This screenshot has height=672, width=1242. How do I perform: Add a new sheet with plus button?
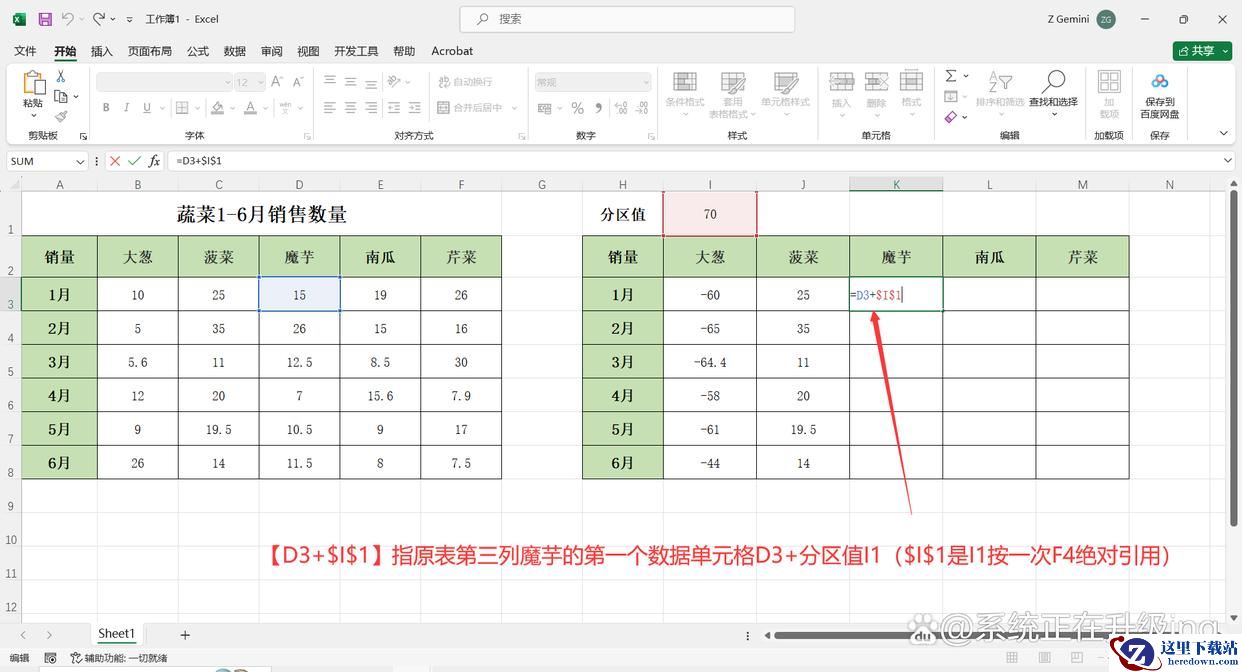pyautogui.click(x=185, y=634)
